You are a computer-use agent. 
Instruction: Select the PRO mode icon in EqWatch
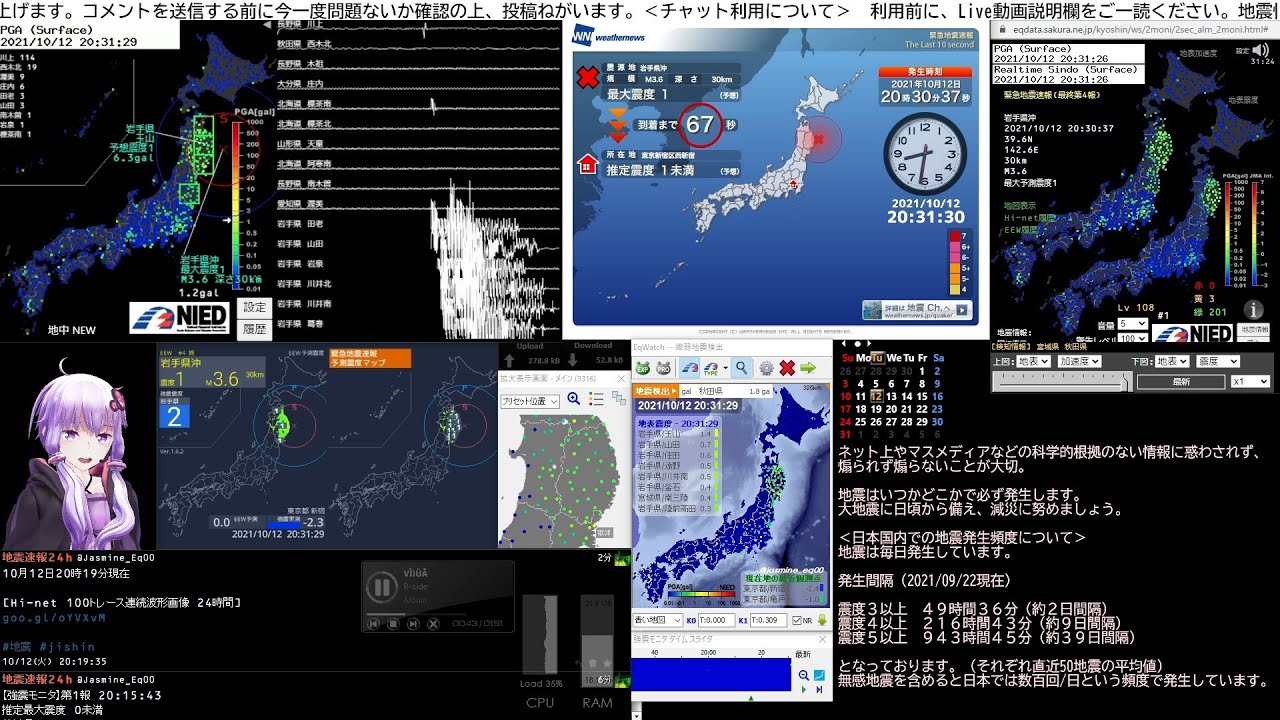(665, 367)
